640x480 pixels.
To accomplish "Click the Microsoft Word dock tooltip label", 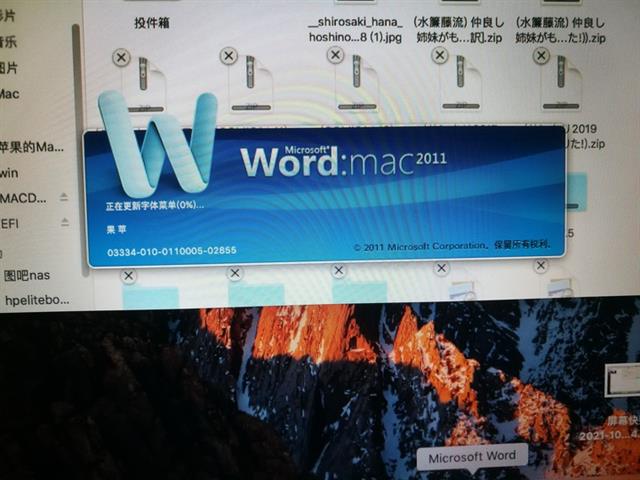I will click(472, 456).
